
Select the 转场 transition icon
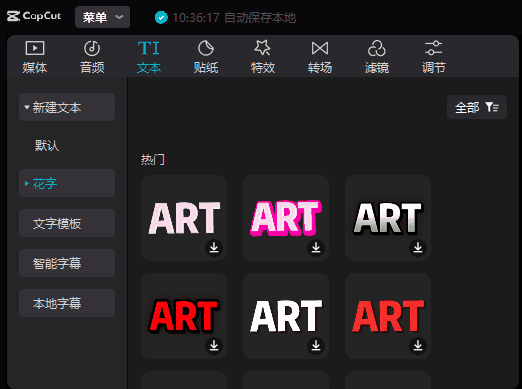coord(320,48)
